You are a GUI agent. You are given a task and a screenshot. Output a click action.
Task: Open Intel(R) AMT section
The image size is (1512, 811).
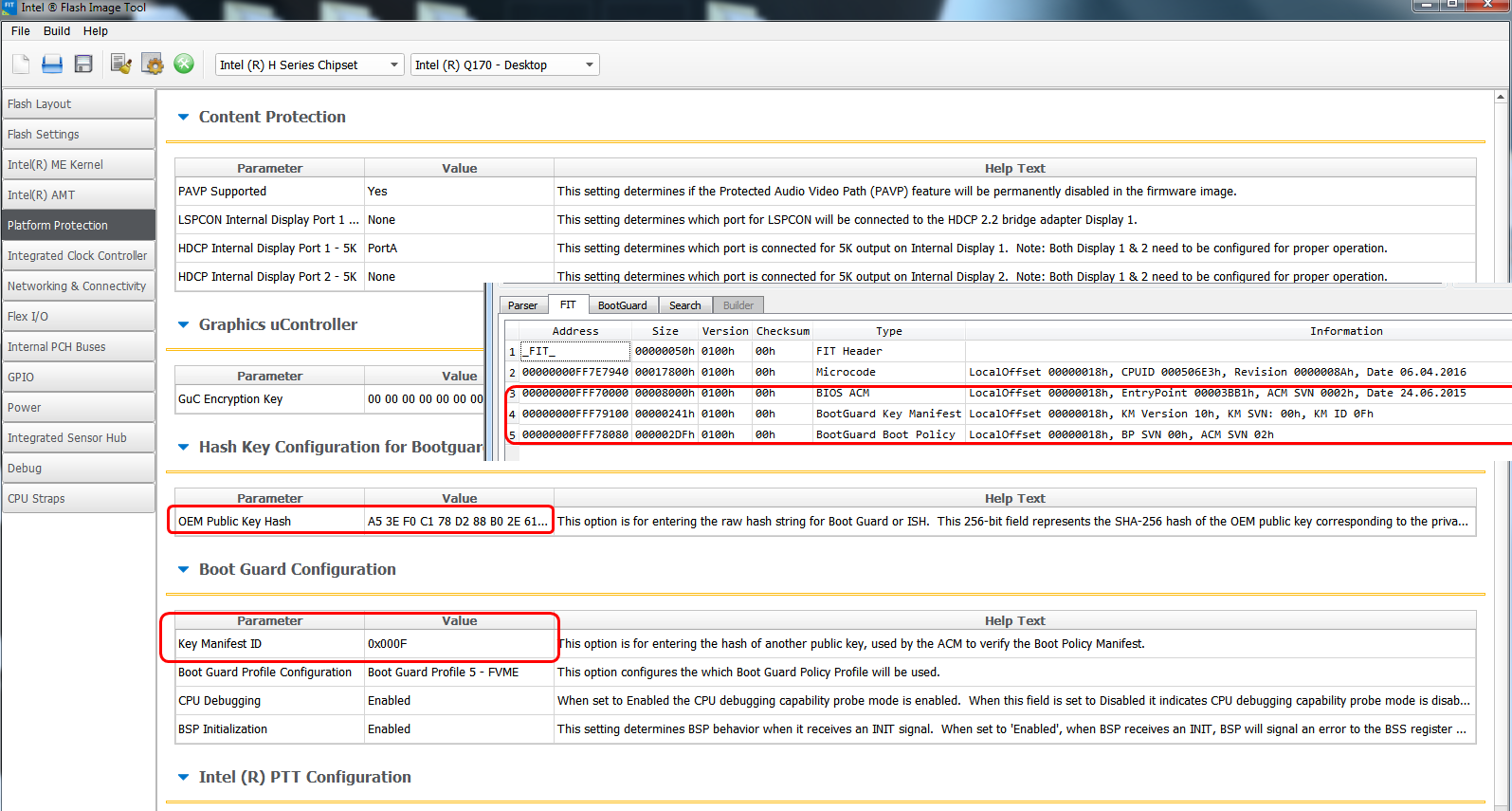79,195
